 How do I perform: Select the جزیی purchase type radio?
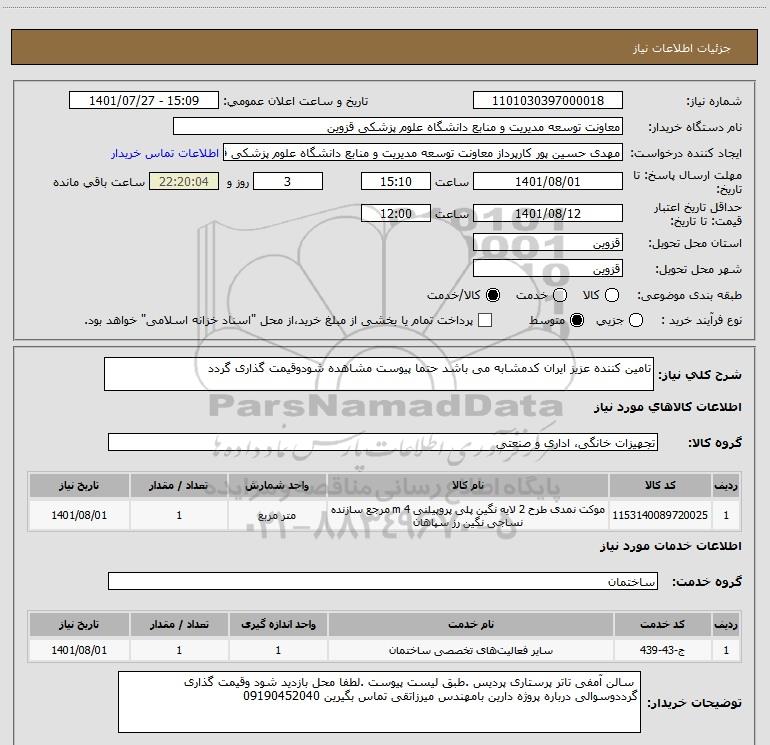coord(636,321)
